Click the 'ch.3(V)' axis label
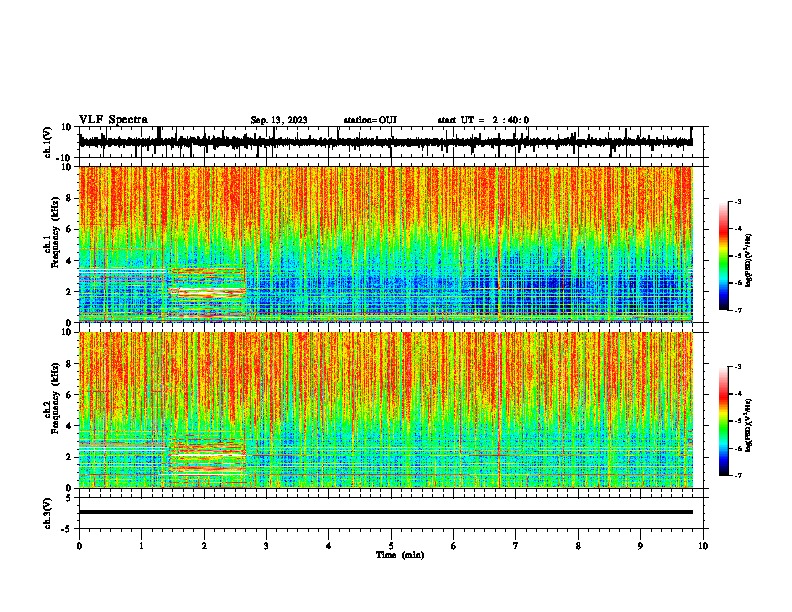Screen dimensions: 792x612 [x=48, y=513]
